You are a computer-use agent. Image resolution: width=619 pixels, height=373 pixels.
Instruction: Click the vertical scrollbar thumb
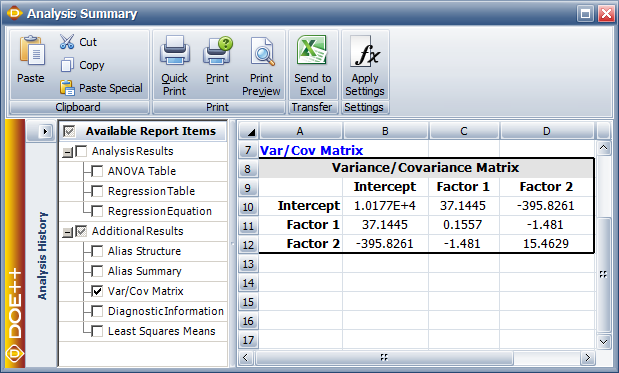(603, 274)
